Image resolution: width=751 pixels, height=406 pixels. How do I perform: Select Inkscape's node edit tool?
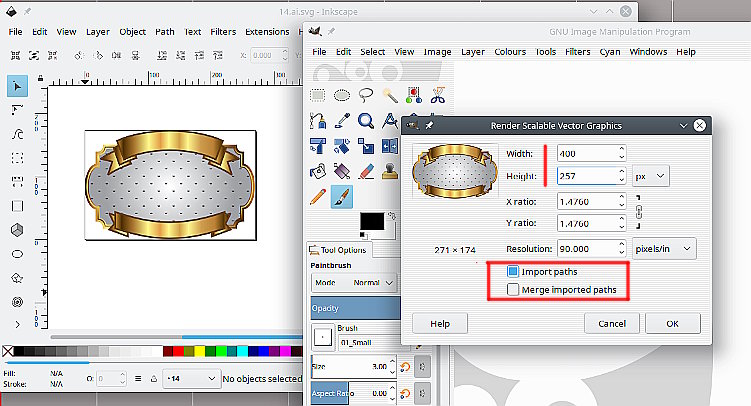[17, 110]
